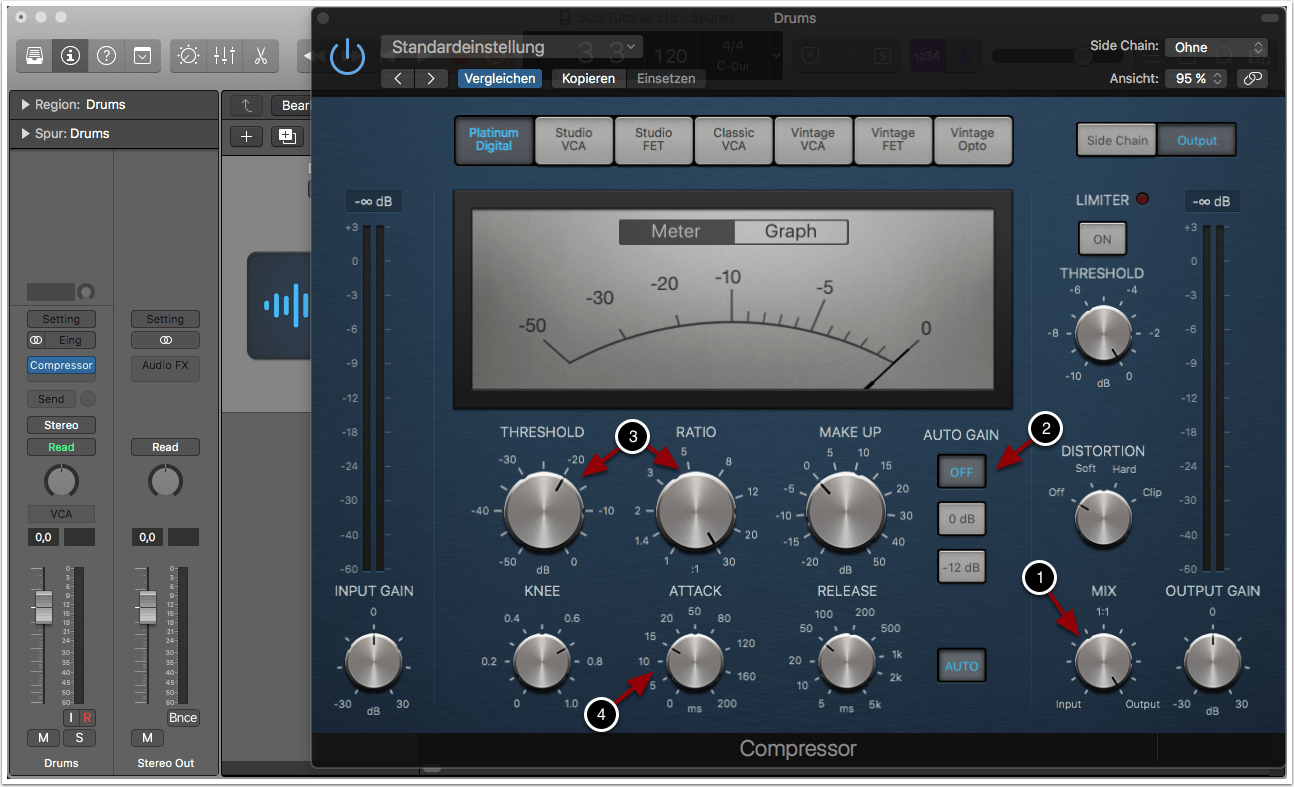Solo the Drums channel strip

pos(79,738)
